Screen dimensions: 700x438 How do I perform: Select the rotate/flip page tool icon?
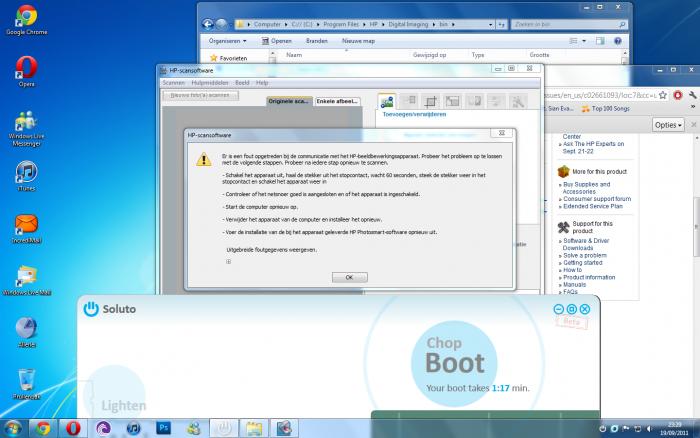coord(474,102)
